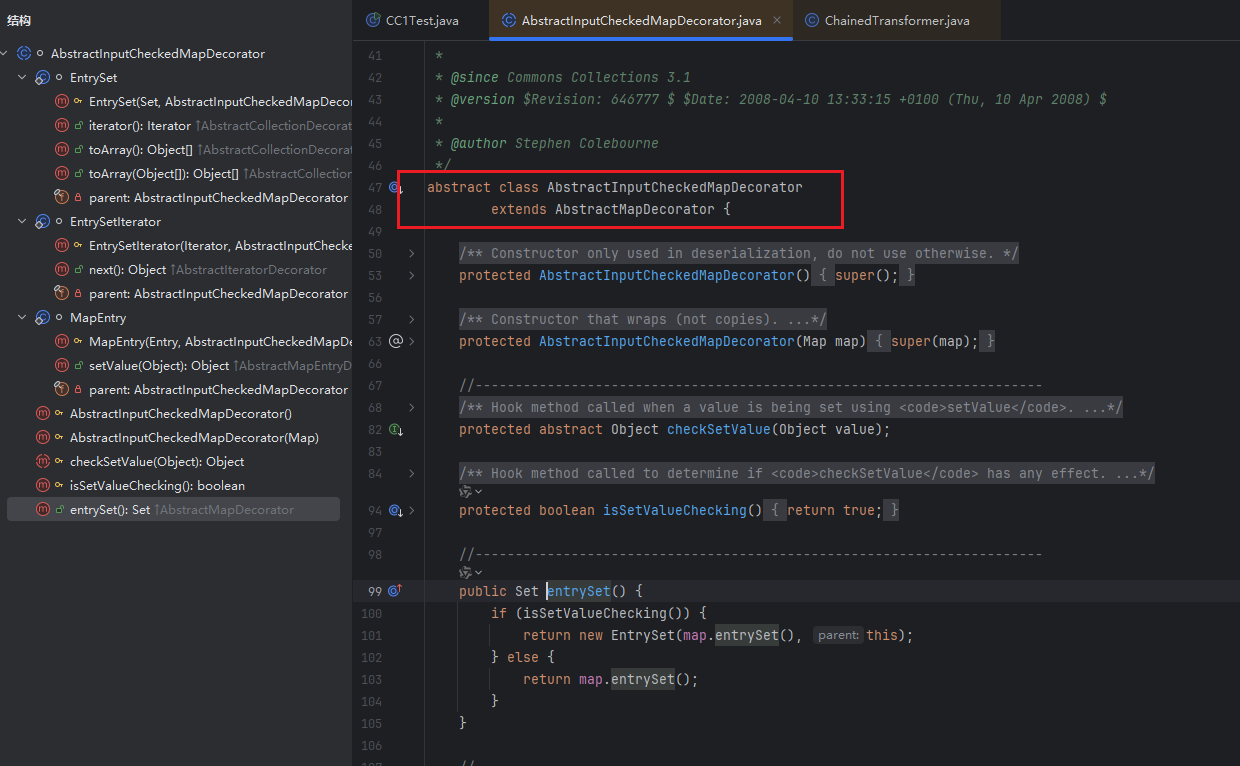Click the implemented-method gutter icon on line 82
Image resolution: width=1240 pixels, height=766 pixels.
click(395, 430)
